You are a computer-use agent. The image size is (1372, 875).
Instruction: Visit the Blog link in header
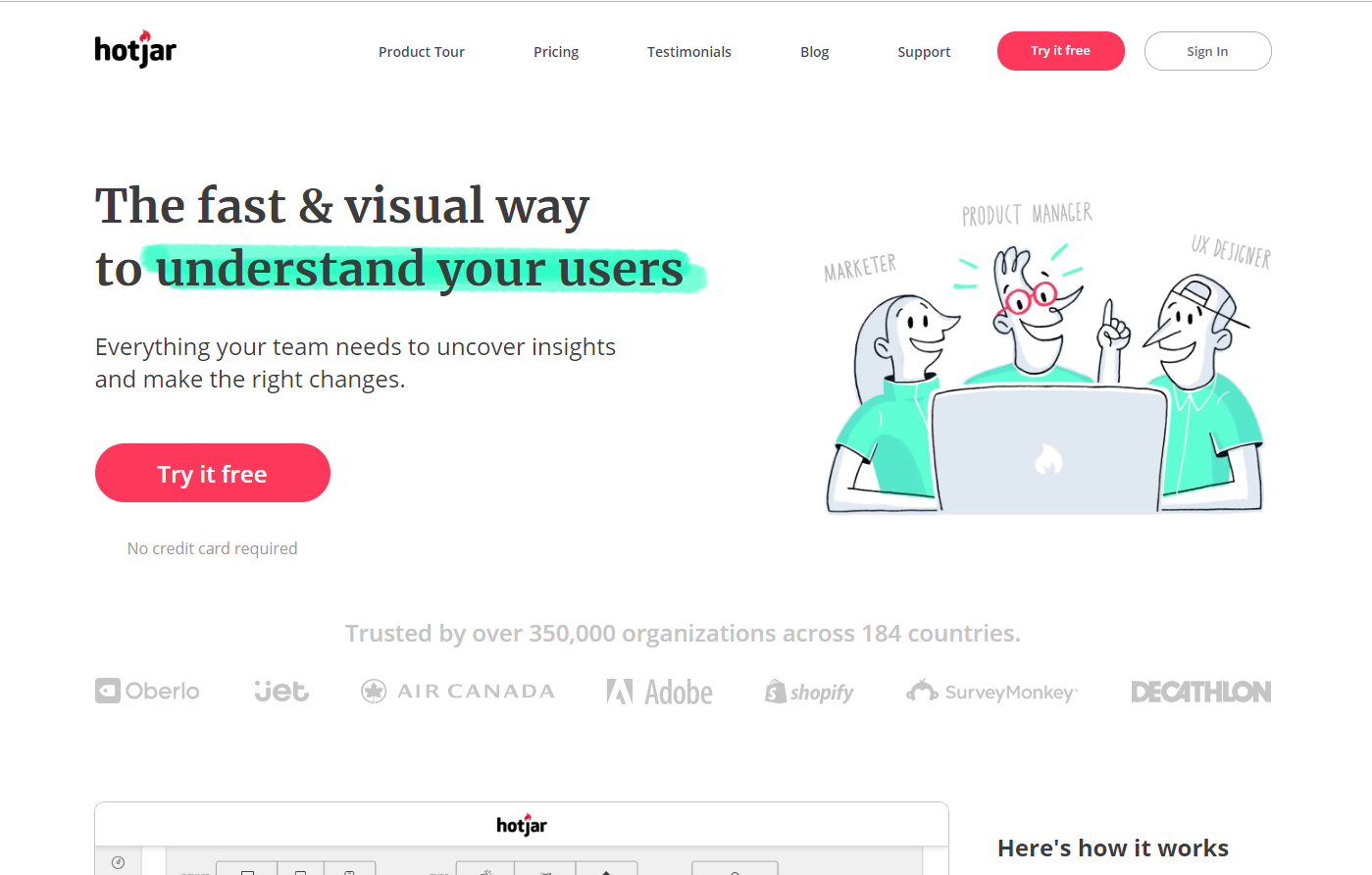coord(814,52)
